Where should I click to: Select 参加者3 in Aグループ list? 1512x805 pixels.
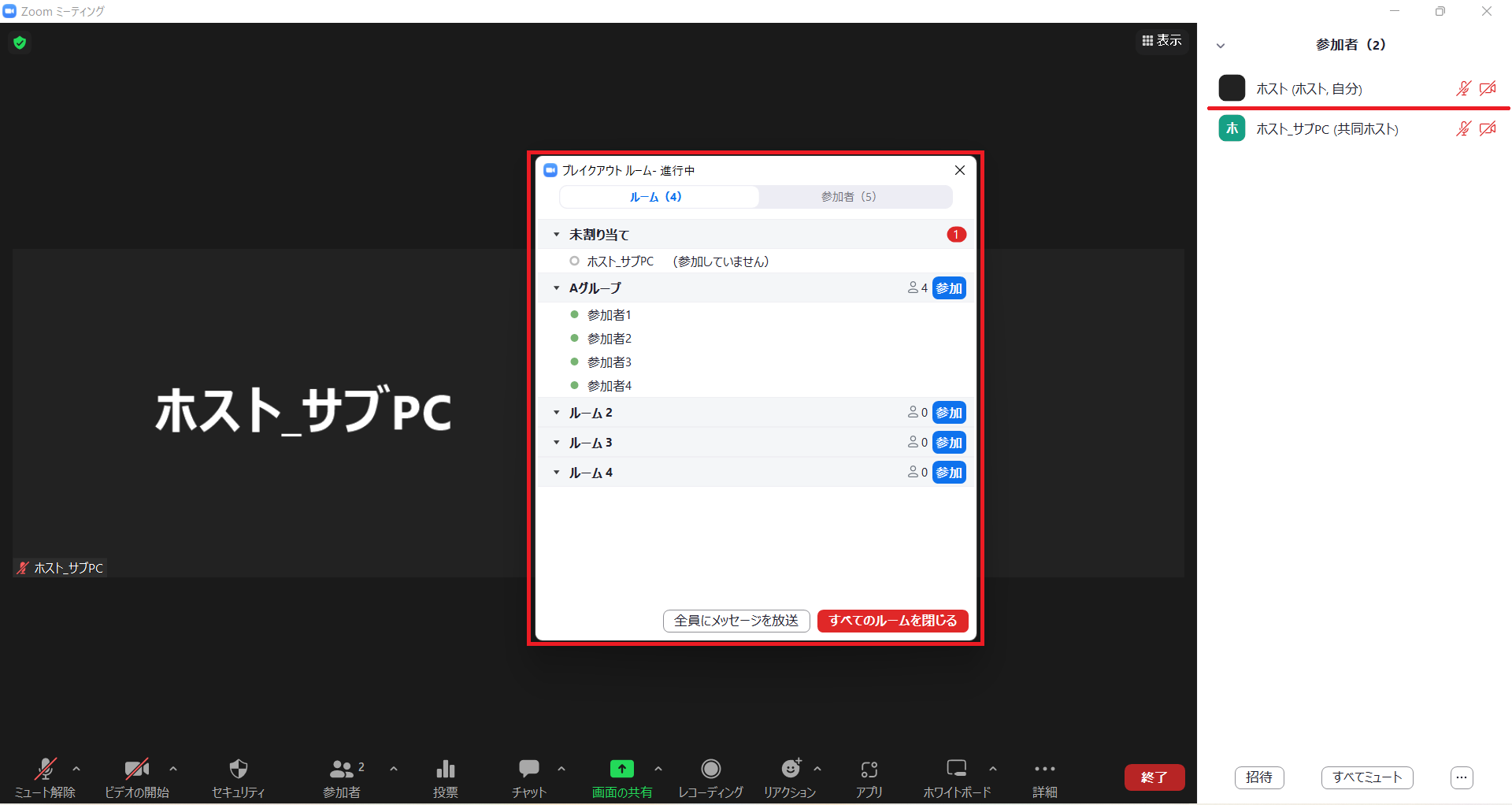pos(610,362)
